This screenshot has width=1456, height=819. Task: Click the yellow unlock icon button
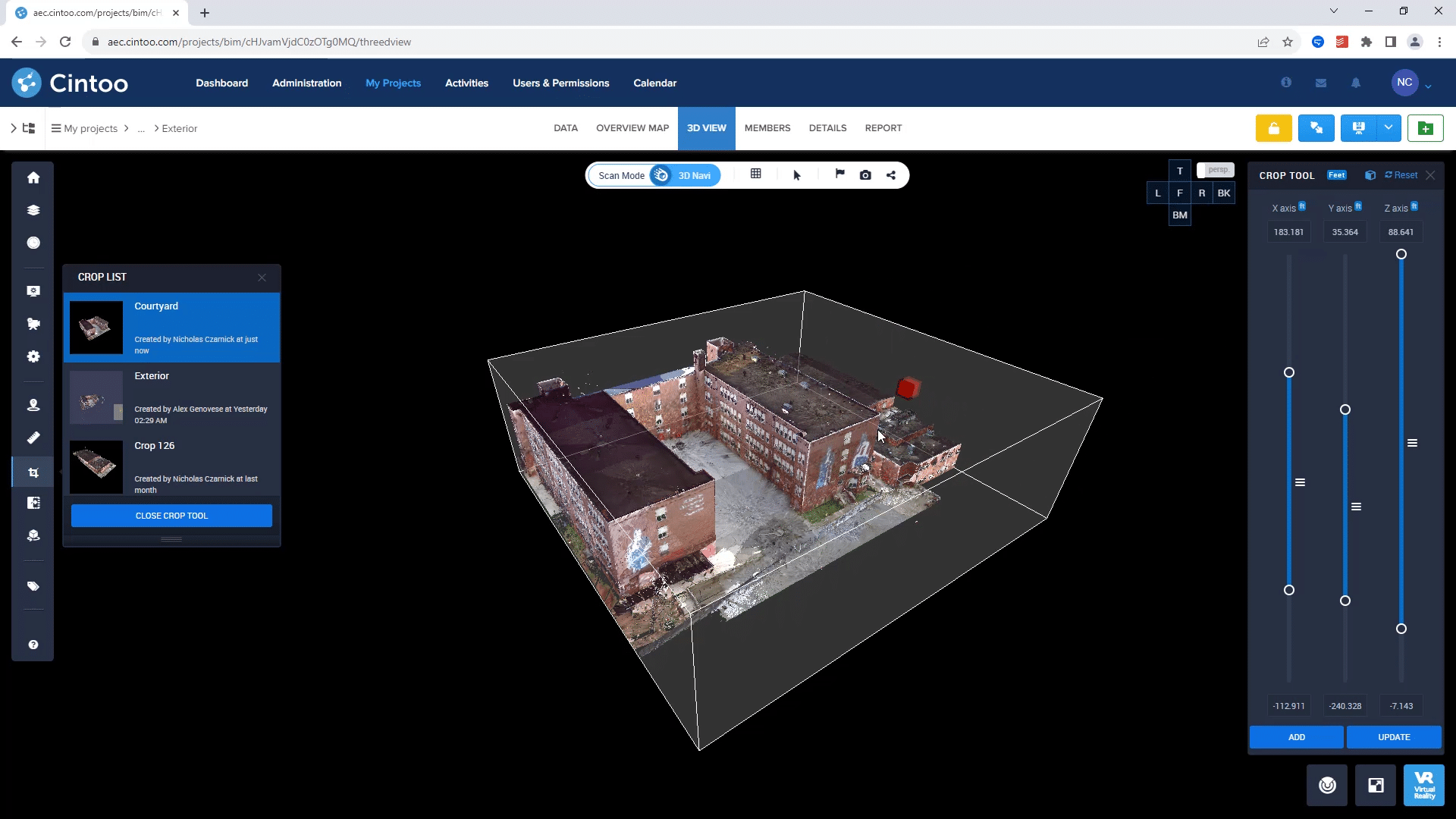(1273, 128)
